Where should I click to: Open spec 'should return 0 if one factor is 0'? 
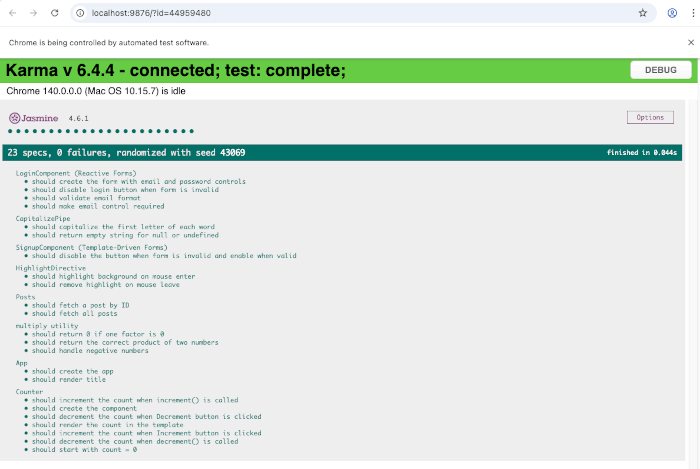click(x=98, y=334)
